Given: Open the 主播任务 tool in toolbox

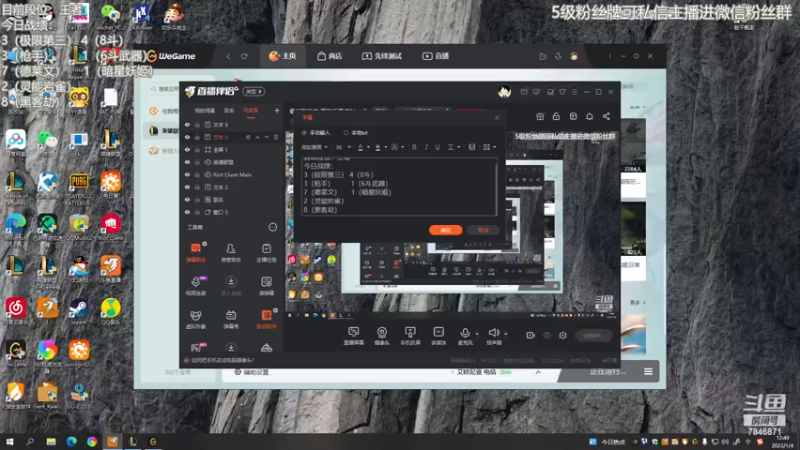Looking at the screenshot, I should point(266,253).
